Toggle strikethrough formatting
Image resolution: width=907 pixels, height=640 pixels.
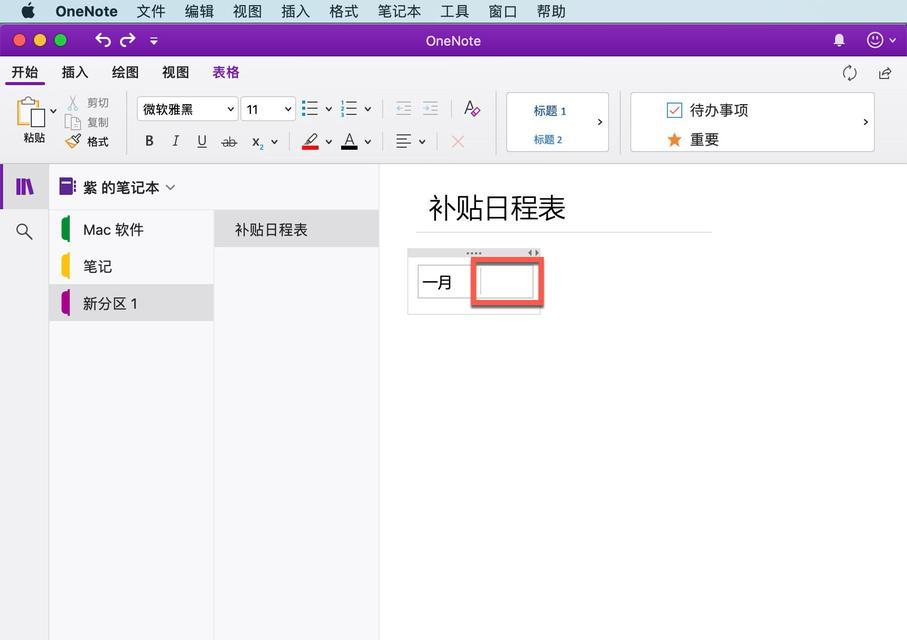229,142
